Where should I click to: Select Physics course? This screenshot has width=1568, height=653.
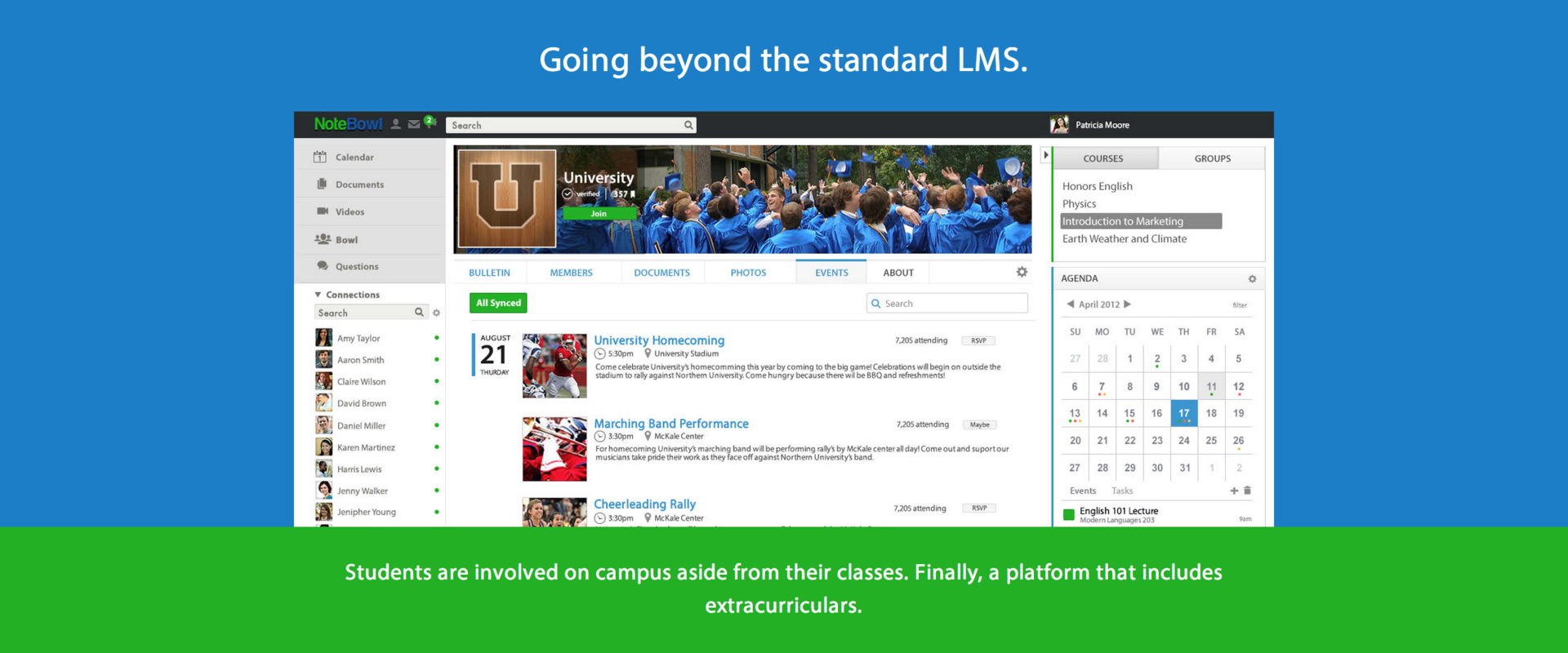pyautogui.click(x=1079, y=204)
